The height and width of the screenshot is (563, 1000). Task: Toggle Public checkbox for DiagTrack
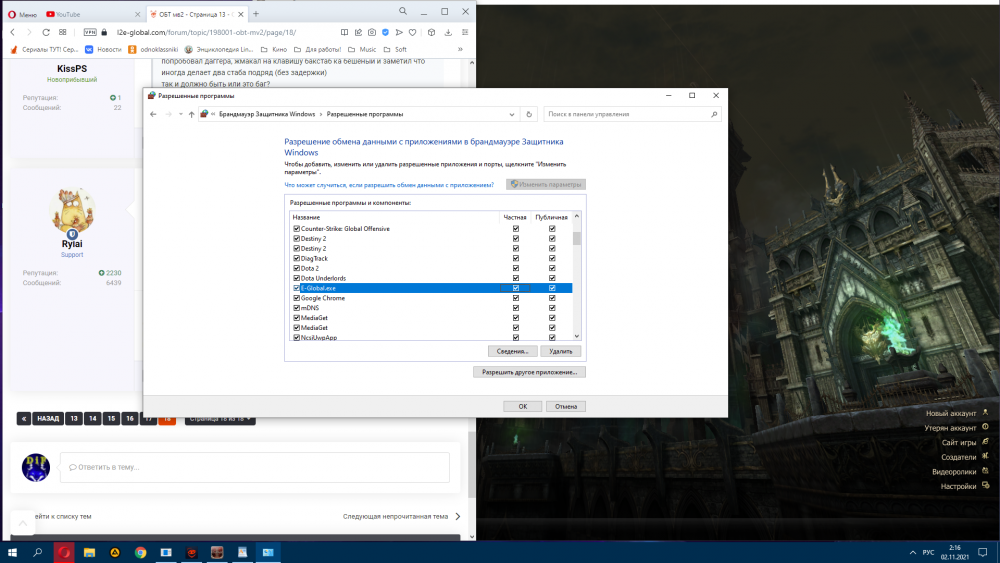[552, 258]
